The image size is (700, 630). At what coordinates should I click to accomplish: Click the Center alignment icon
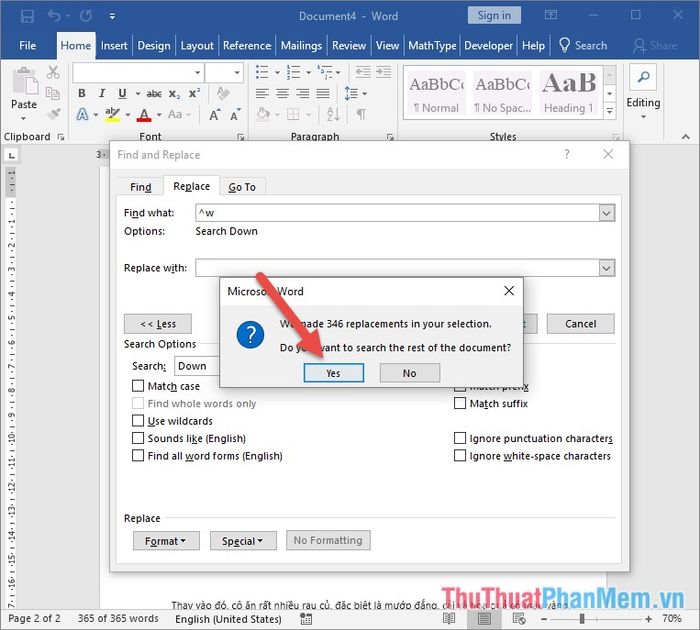coord(282,93)
